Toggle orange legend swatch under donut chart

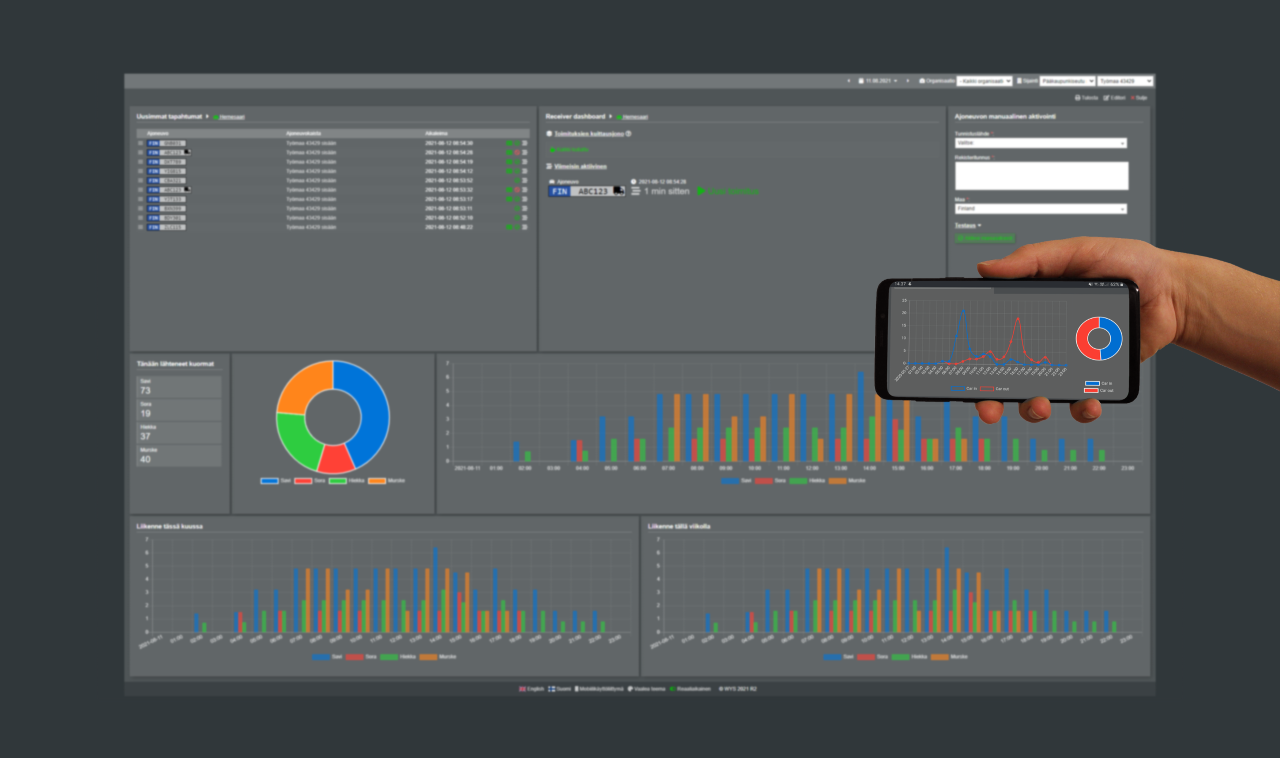pos(377,481)
